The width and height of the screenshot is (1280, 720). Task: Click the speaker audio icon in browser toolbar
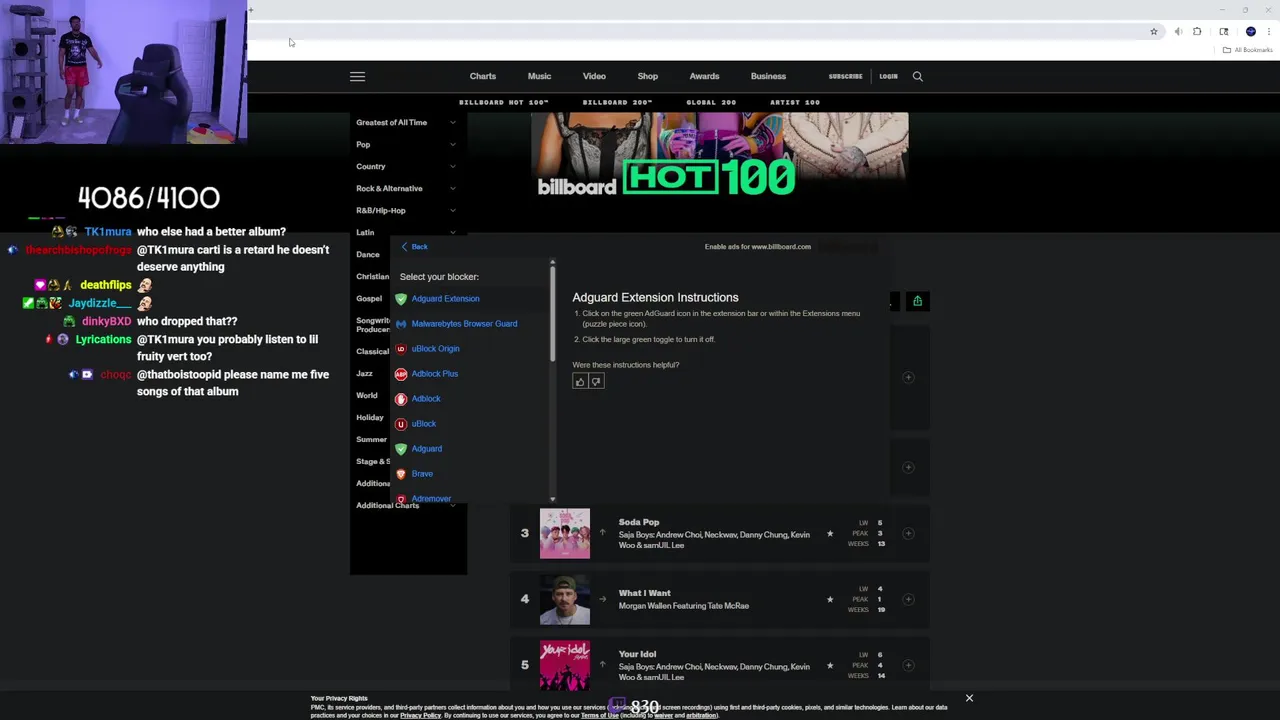tap(1178, 32)
